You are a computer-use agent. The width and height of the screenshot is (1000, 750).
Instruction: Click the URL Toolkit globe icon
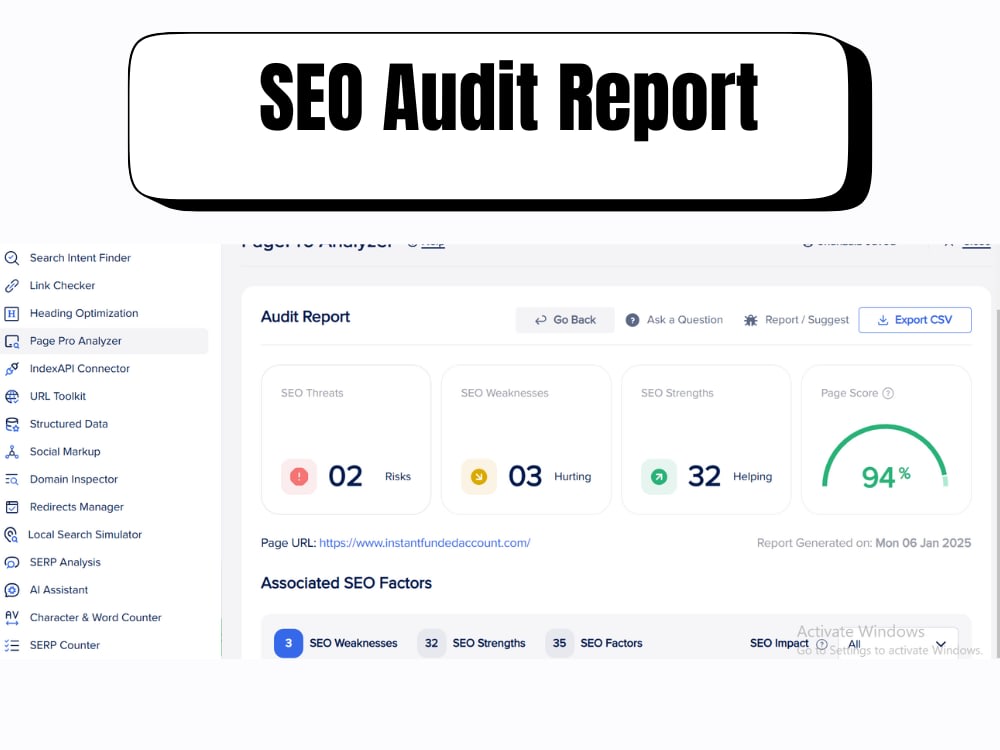click(x=11, y=397)
